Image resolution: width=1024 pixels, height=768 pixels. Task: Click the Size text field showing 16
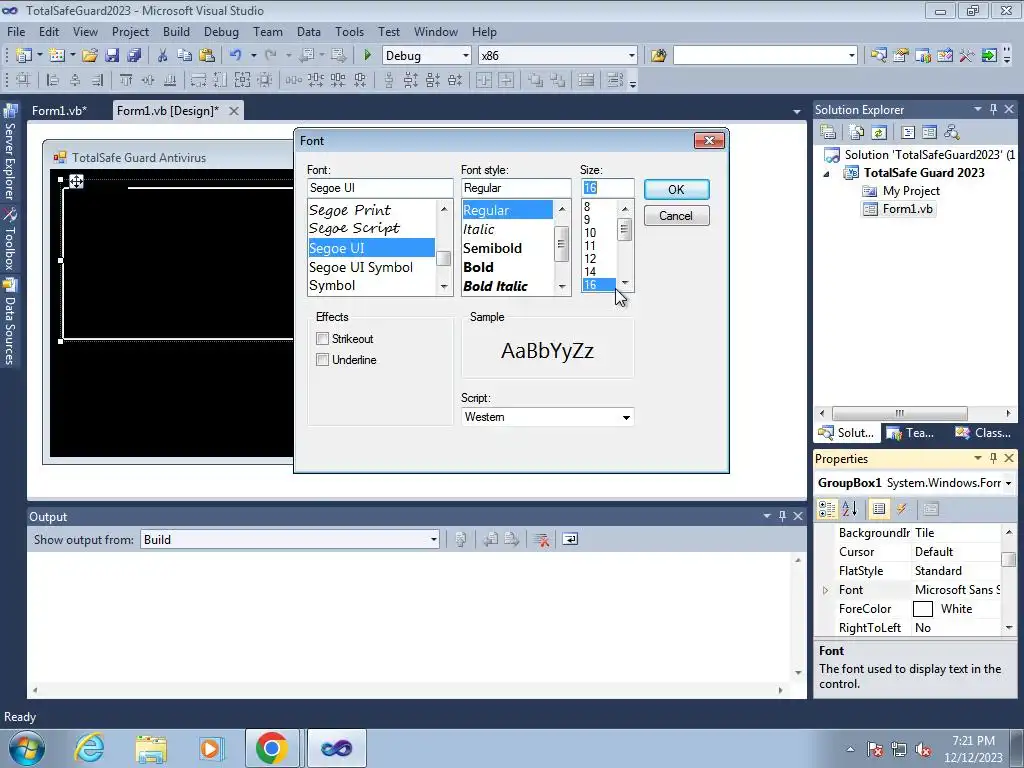click(607, 188)
